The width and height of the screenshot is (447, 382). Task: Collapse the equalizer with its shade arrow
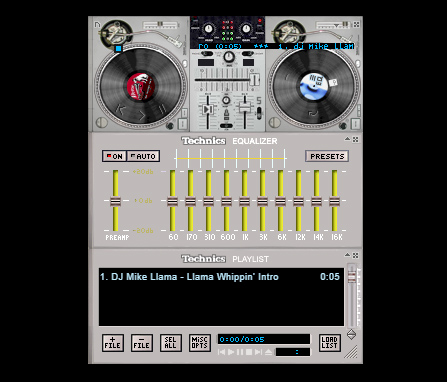click(x=347, y=139)
